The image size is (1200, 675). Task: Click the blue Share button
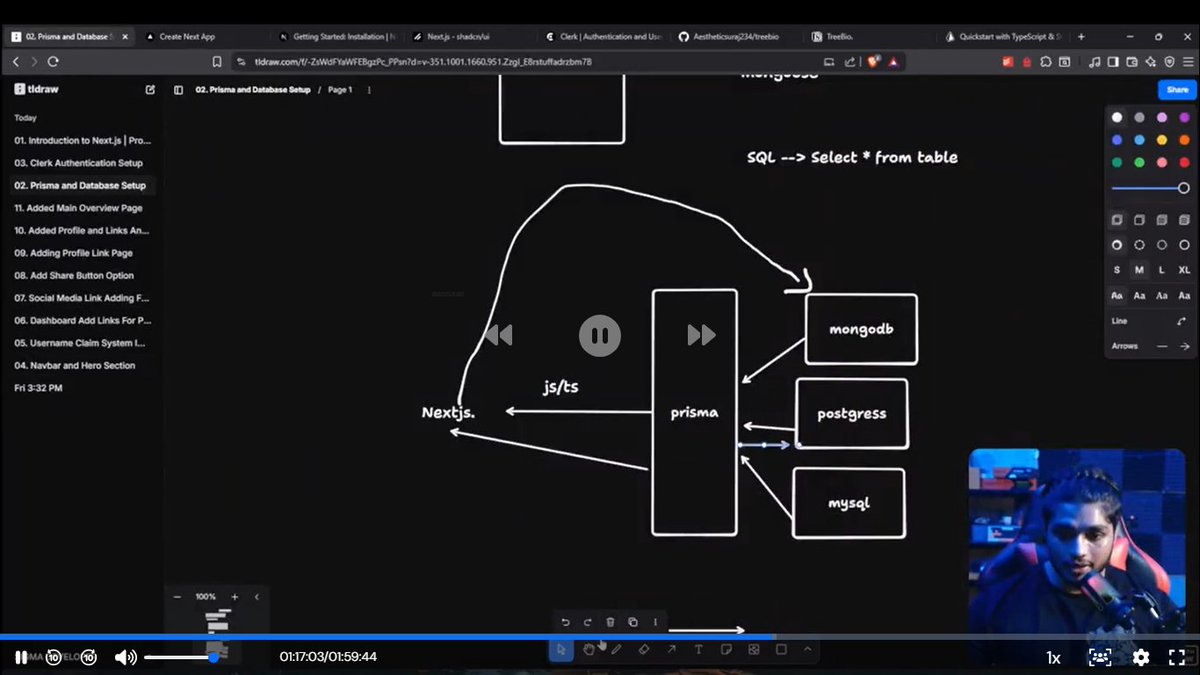(1176, 90)
